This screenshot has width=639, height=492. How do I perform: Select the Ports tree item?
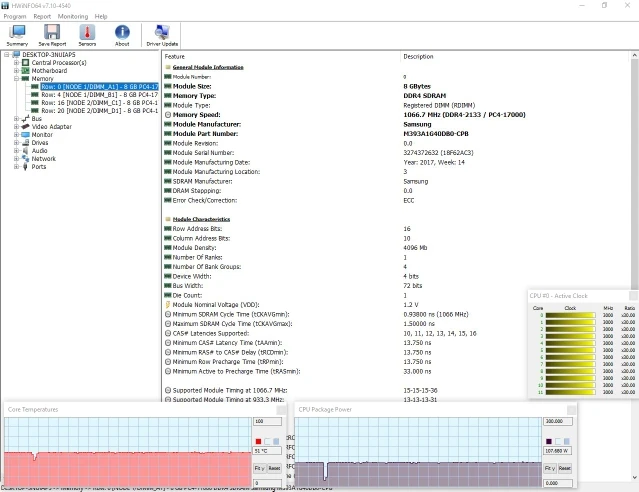(x=39, y=167)
